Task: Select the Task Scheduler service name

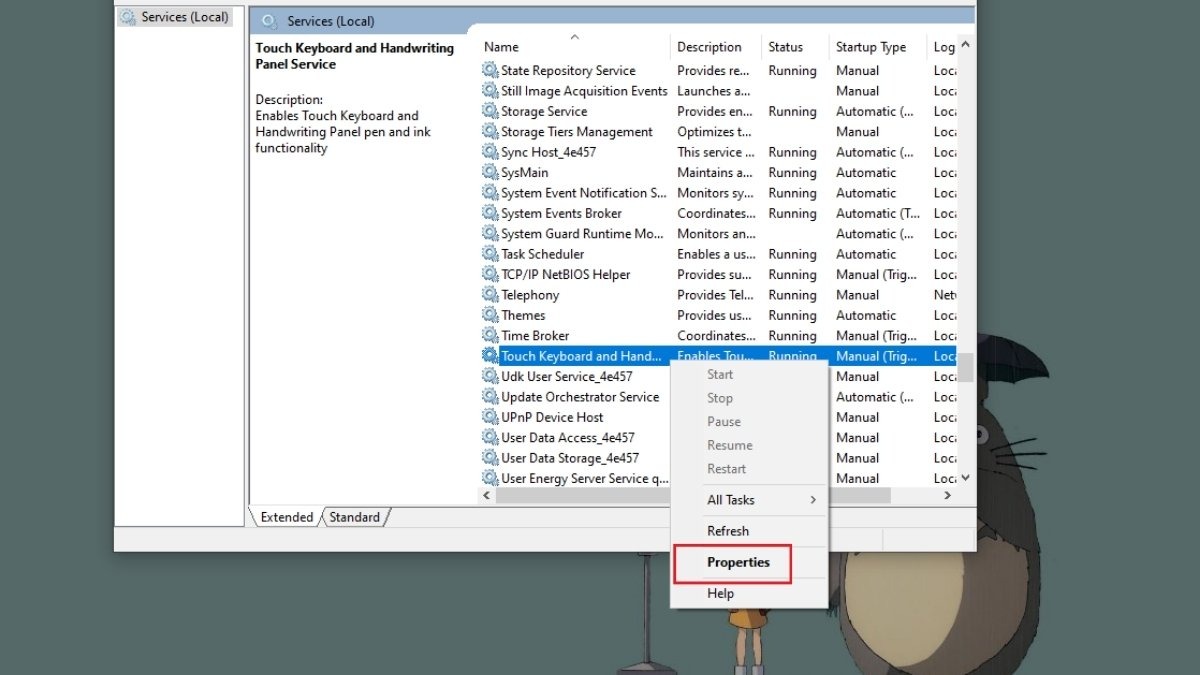Action: coord(543,254)
